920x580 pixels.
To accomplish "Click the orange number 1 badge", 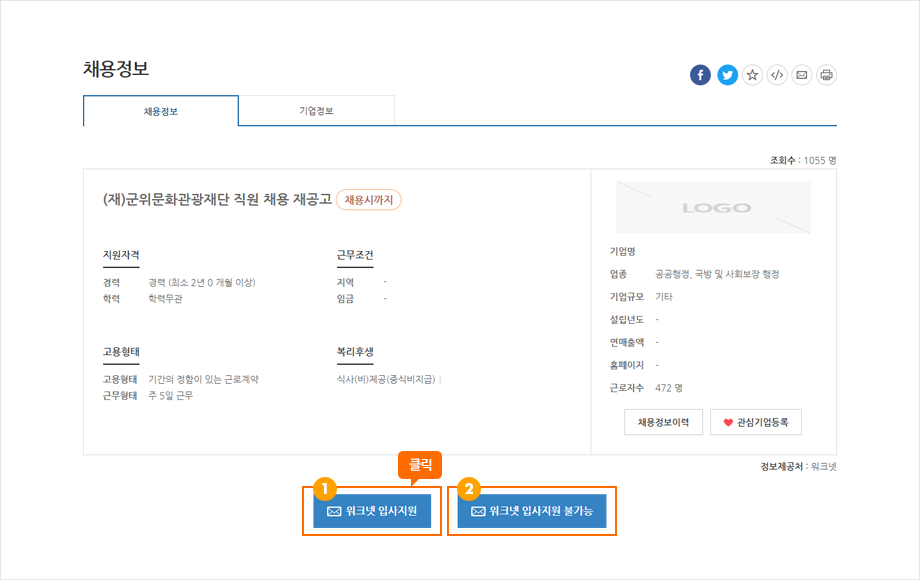I will pos(322,488).
